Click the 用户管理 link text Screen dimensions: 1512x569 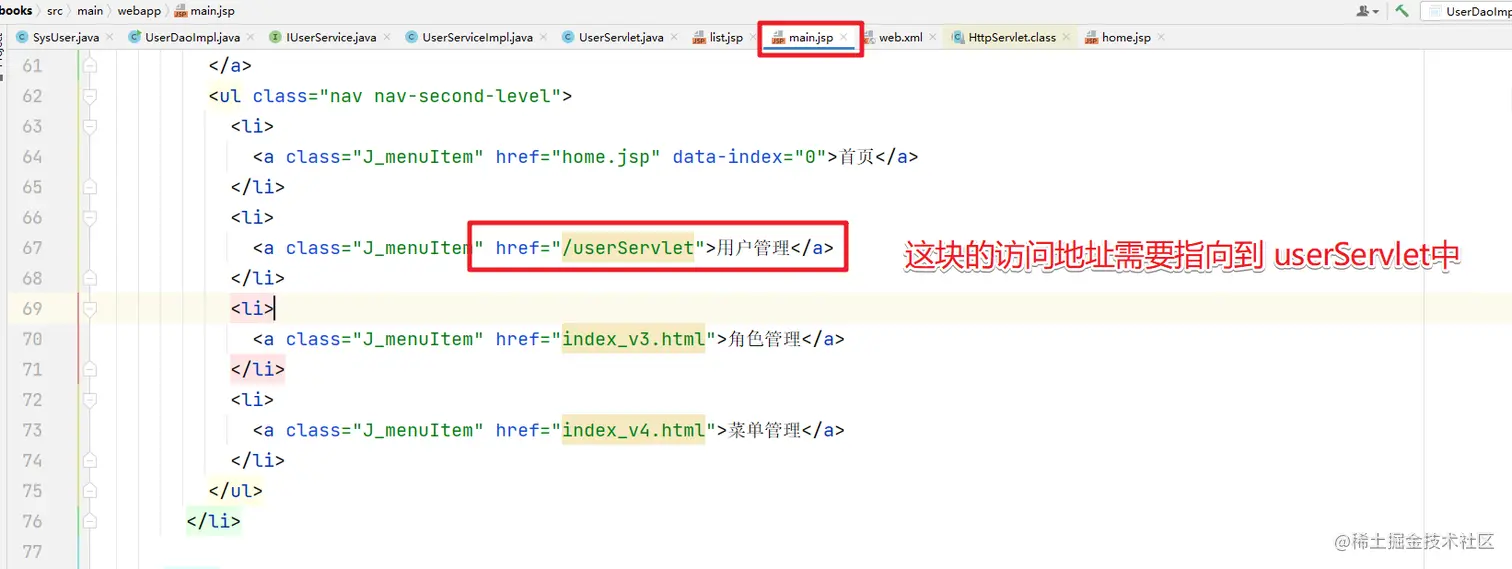754,248
